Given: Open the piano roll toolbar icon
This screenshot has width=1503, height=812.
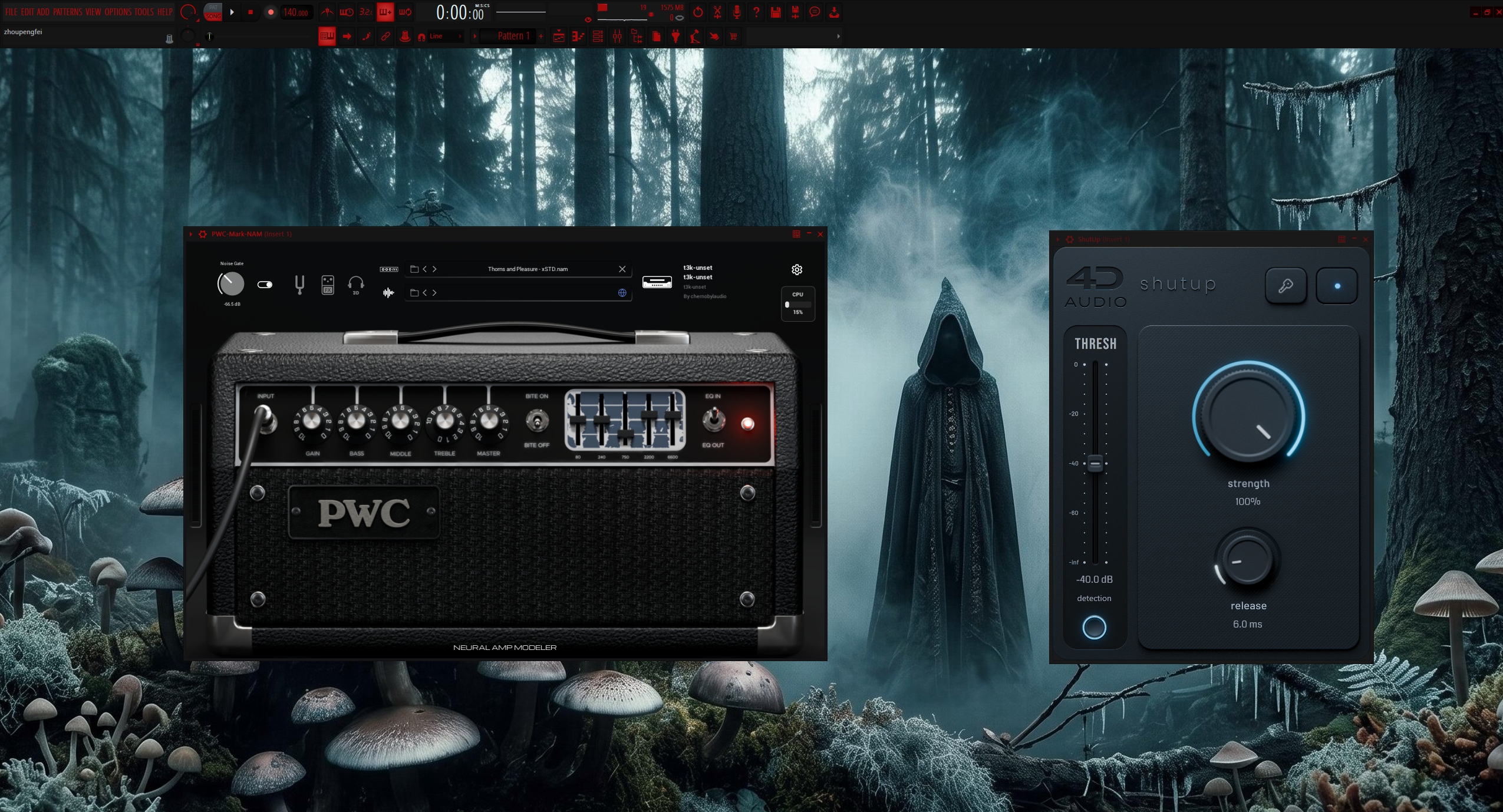Looking at the screenshot, I should pyautogui.click(x=578, y=37).
